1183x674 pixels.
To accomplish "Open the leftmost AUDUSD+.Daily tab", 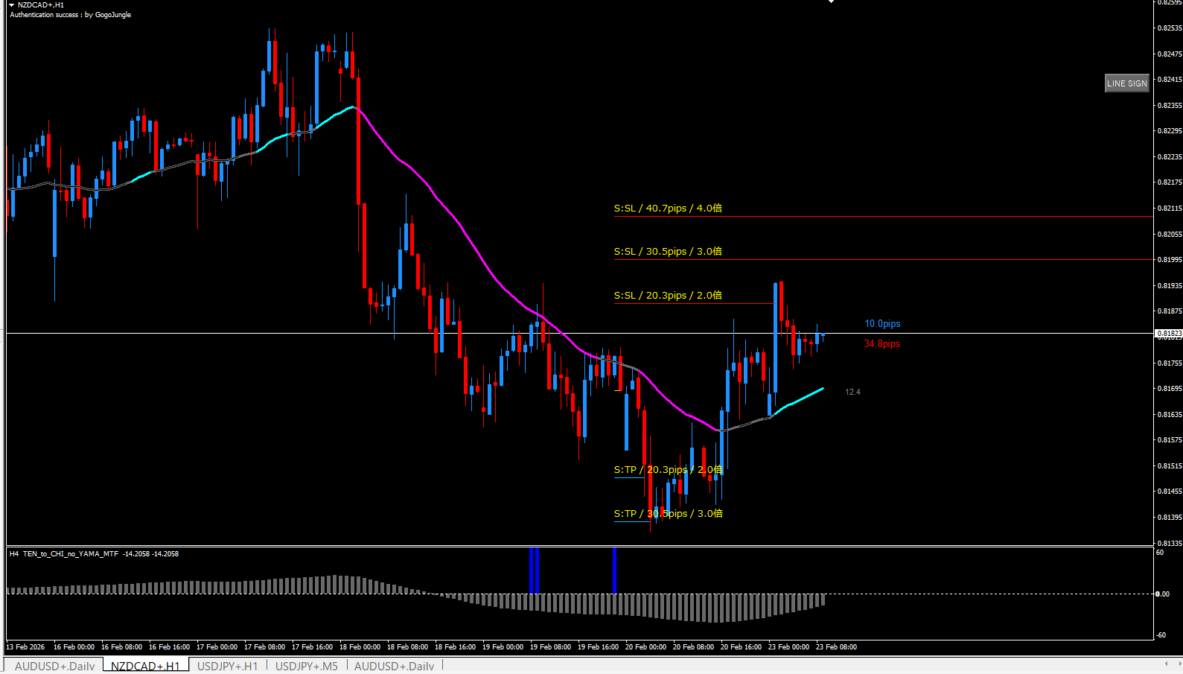I will tap(54, 666).
